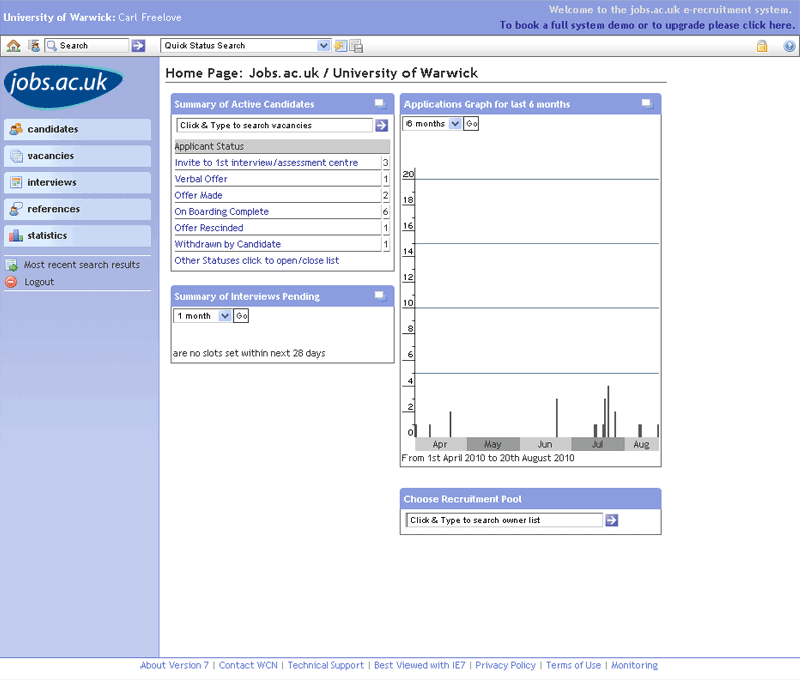Image resolution: width=800 pixels, height=680 pixels.
Task: Open the Quick Status Search dropdown
Action: [x=323, y=46]
